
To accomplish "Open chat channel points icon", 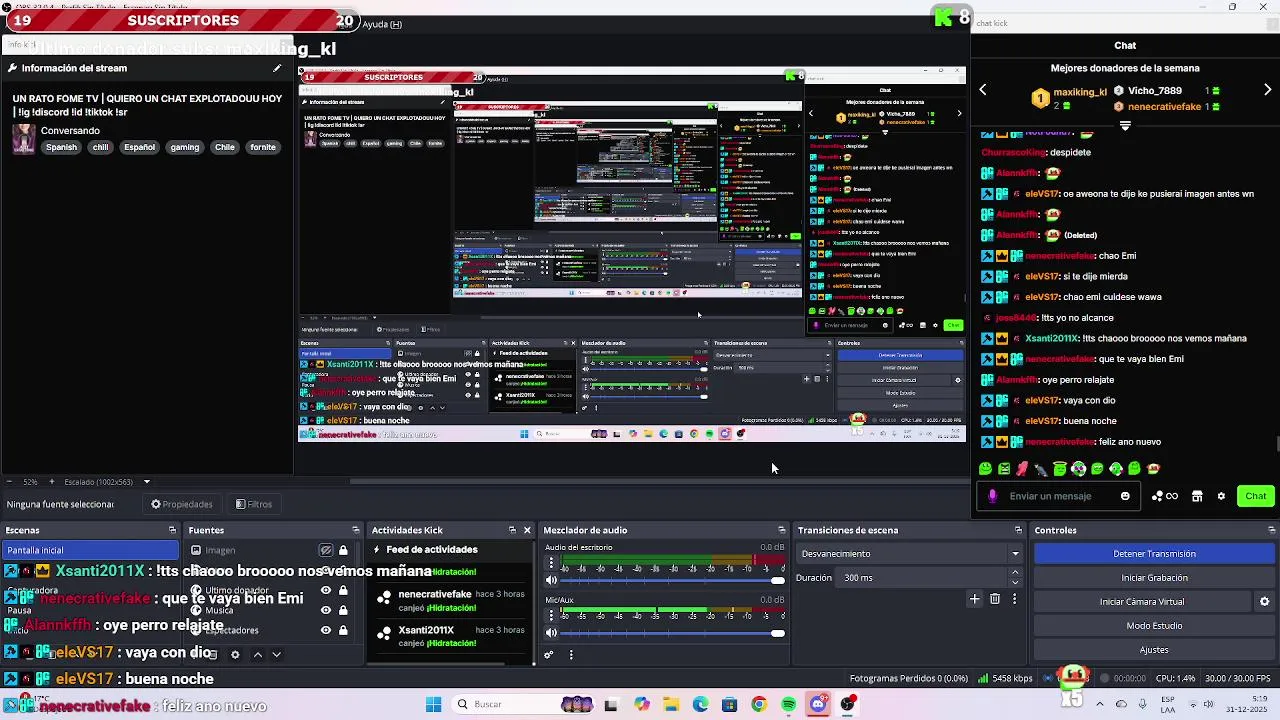I will (x=1165, y=496).
